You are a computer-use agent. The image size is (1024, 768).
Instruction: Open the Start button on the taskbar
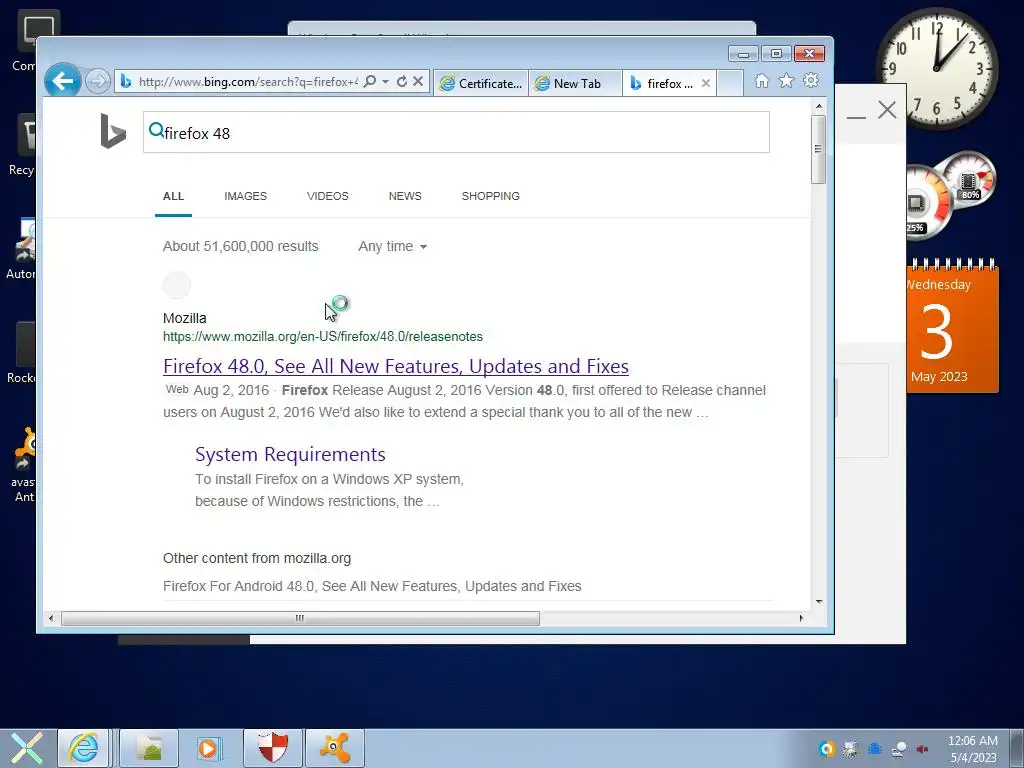[27, 748]
